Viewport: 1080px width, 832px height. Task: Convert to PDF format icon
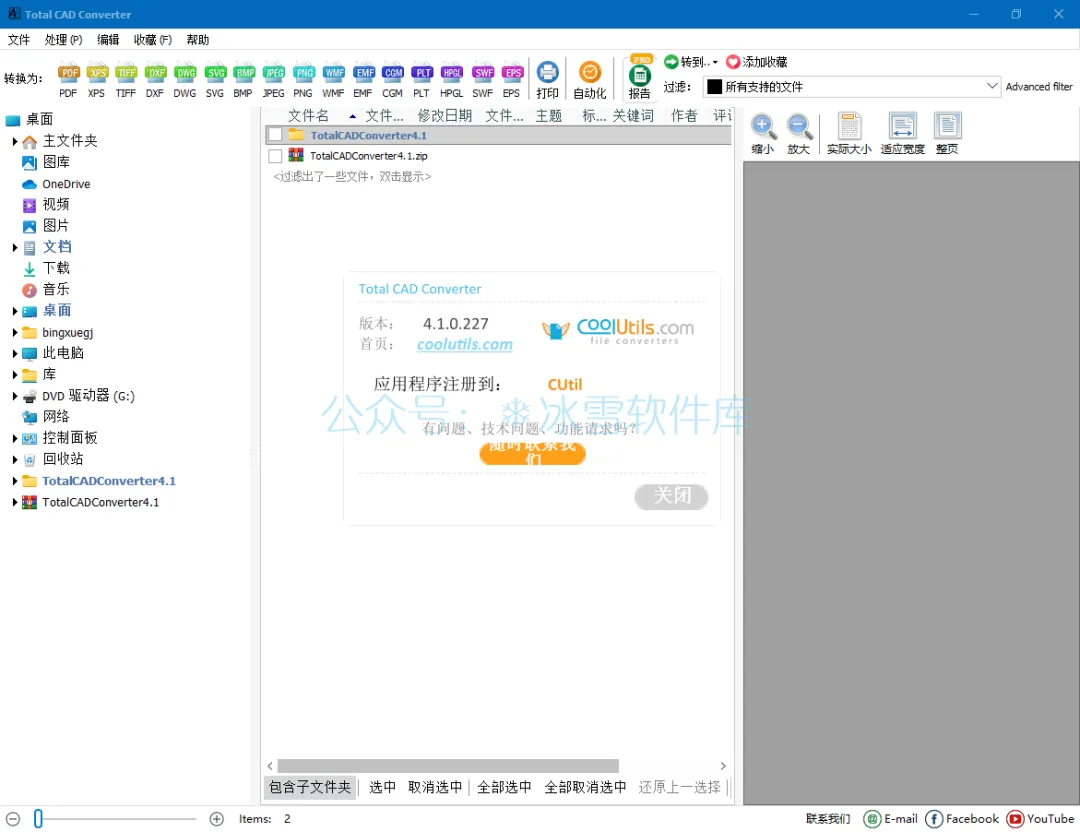68,80
